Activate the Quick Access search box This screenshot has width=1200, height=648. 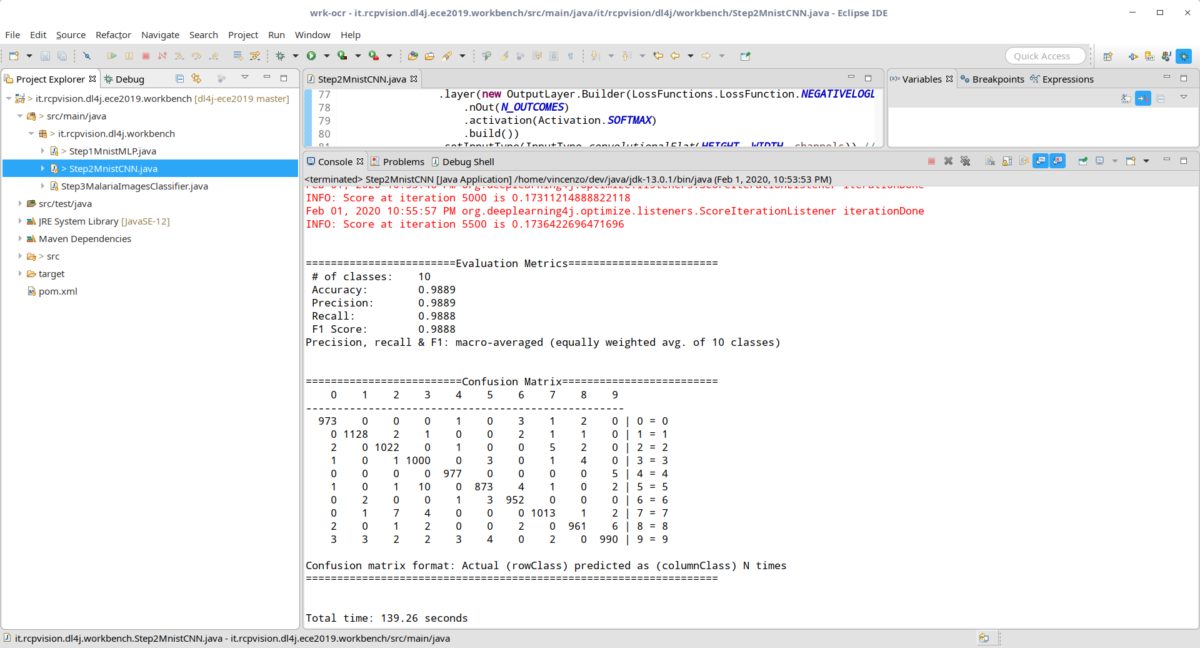1045,55
